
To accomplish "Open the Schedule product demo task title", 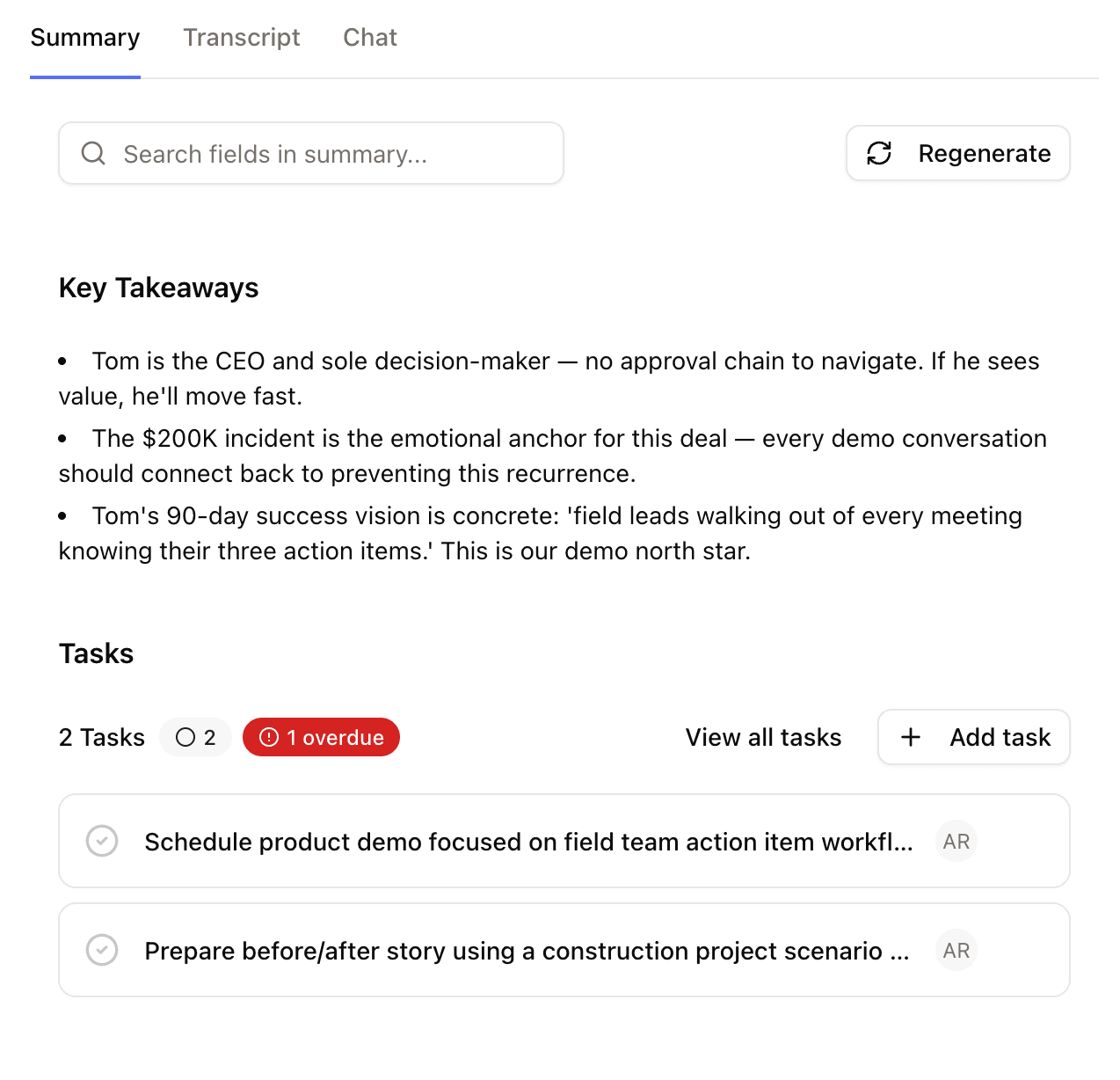I will pos(527,842).
